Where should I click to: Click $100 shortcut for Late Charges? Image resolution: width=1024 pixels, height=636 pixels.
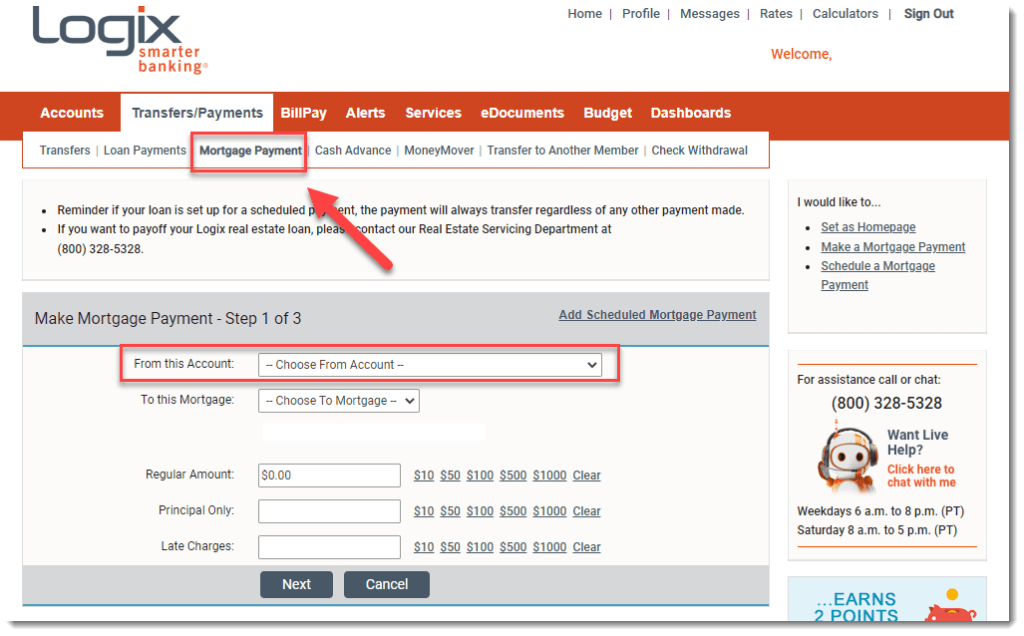coord(479,547)
